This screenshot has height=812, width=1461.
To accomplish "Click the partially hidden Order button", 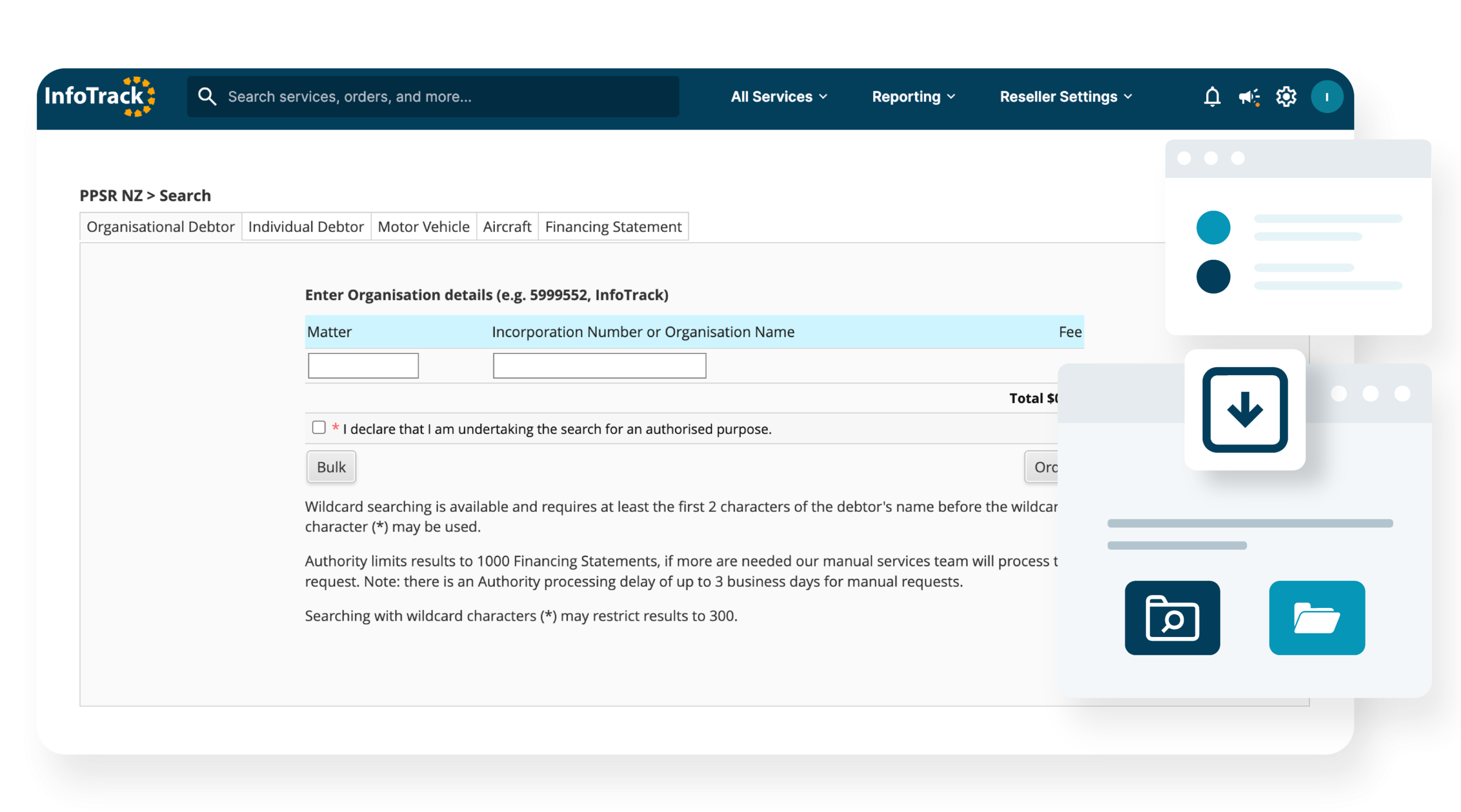I will 1041,467.
